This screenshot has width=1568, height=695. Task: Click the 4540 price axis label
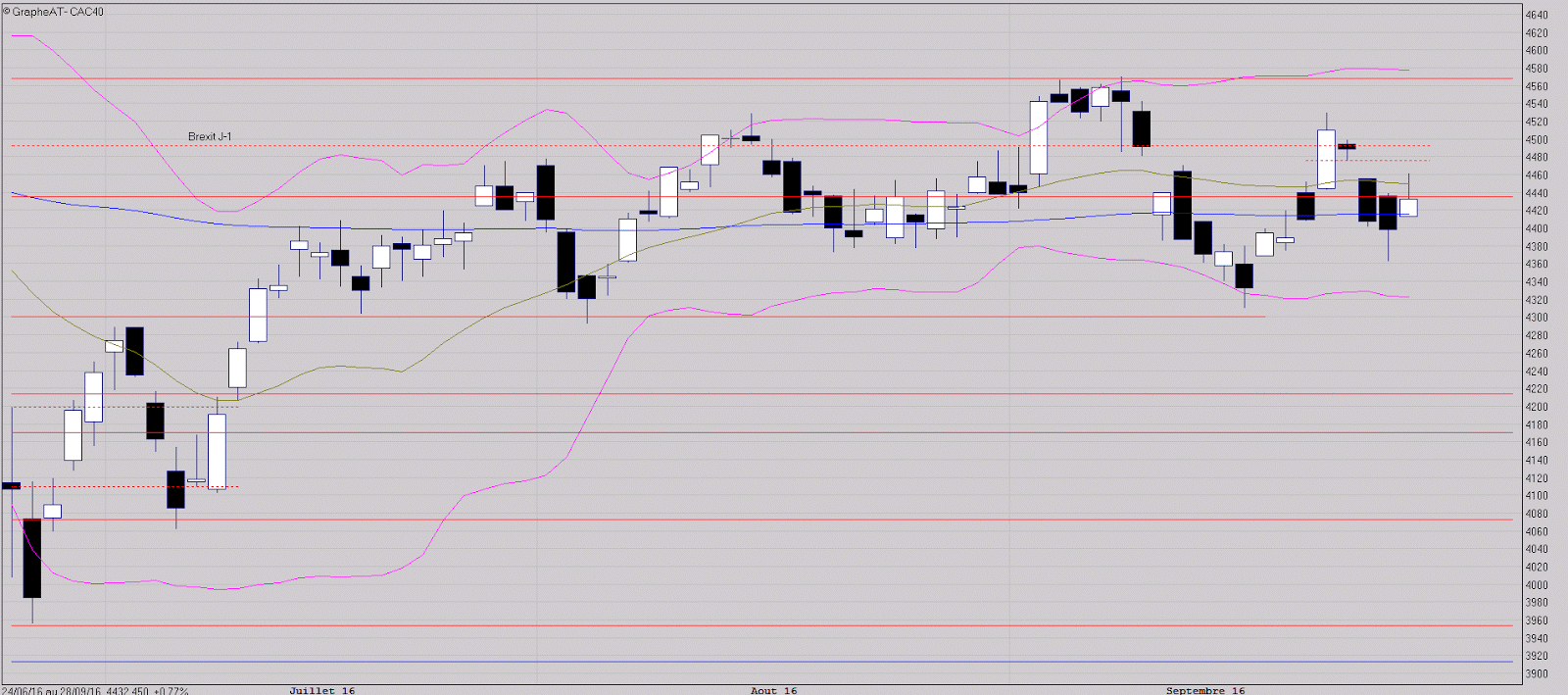[1537, 104]
